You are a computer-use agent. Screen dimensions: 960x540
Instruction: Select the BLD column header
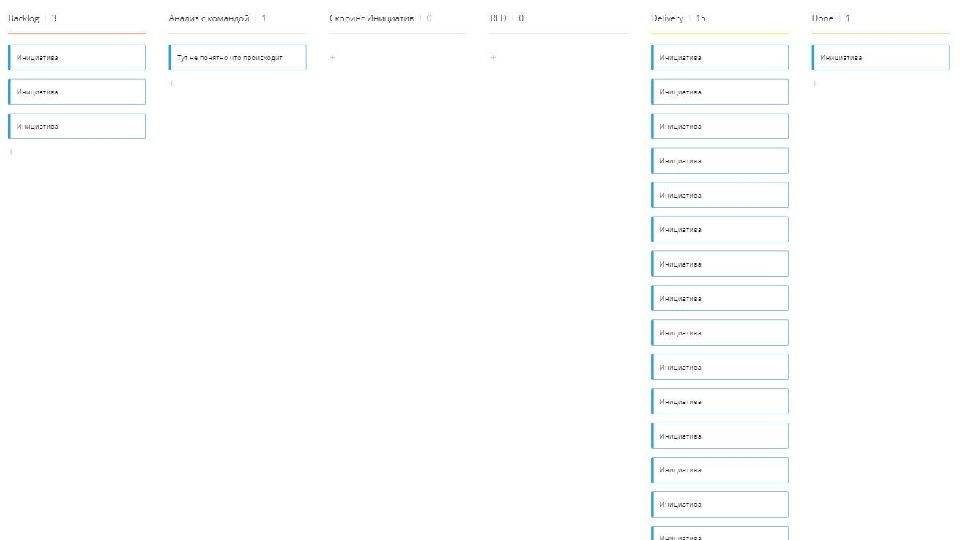500,18
